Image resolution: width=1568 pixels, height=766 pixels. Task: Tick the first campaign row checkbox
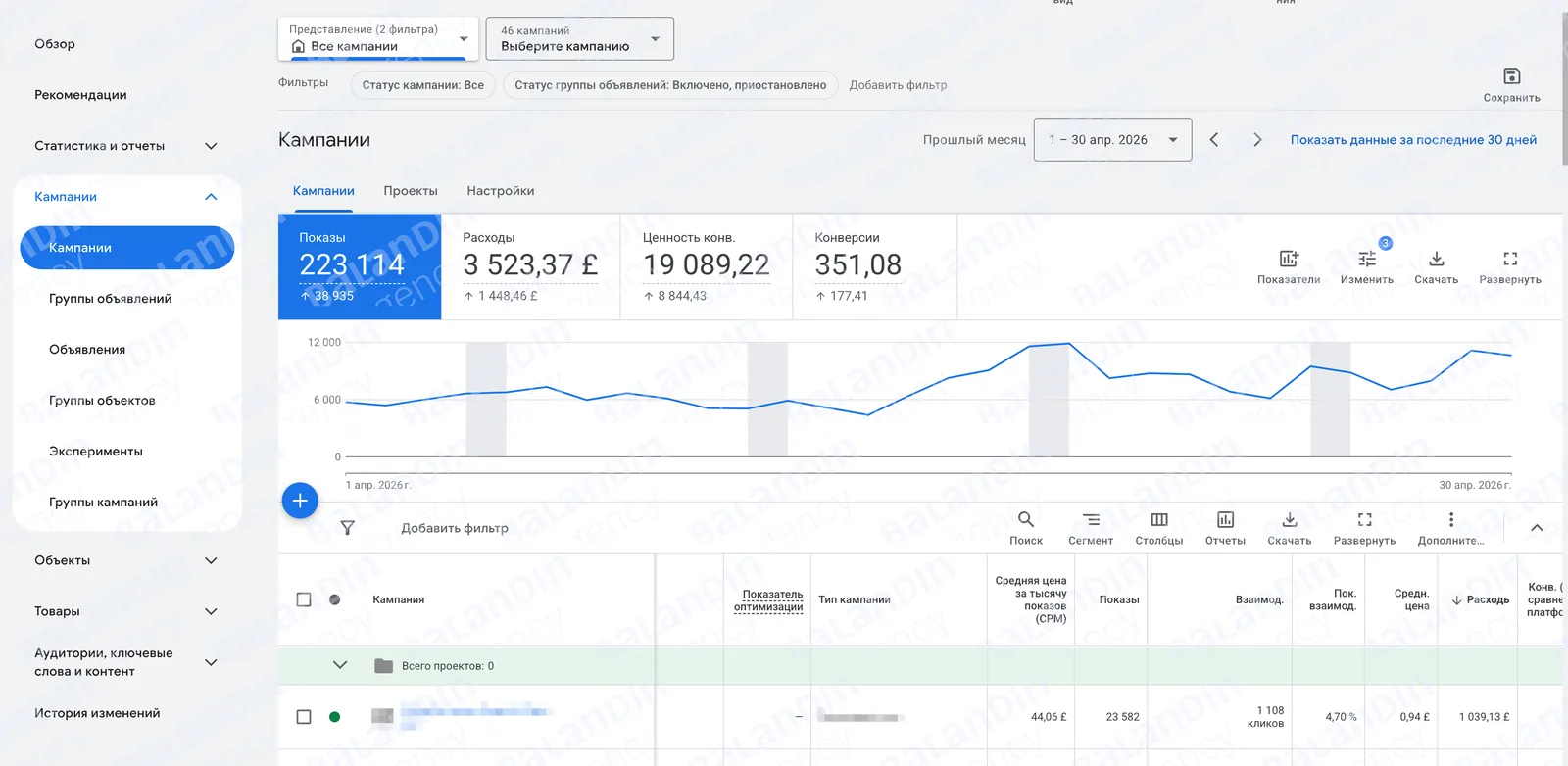(304, 717)
